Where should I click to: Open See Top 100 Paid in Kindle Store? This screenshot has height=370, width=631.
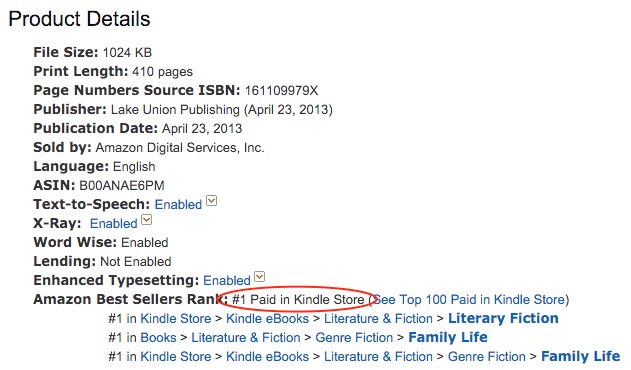469,300
